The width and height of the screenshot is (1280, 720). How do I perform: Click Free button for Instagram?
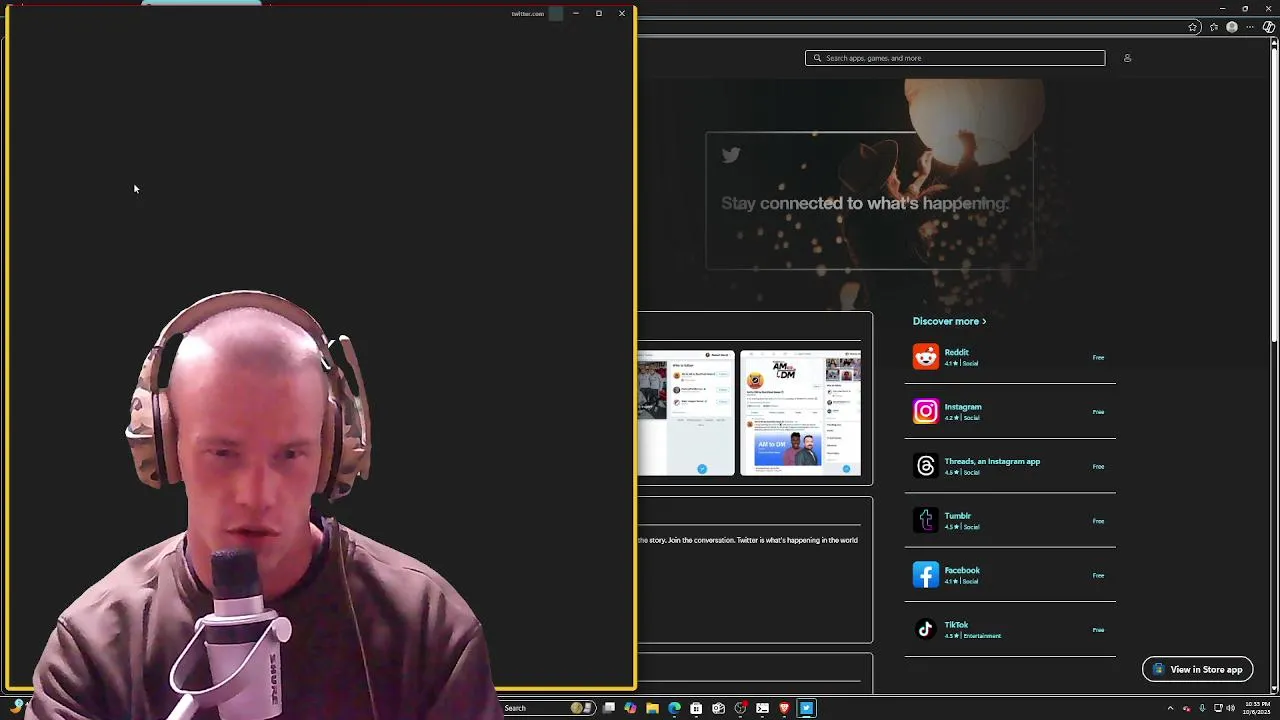pos(1098,412)
